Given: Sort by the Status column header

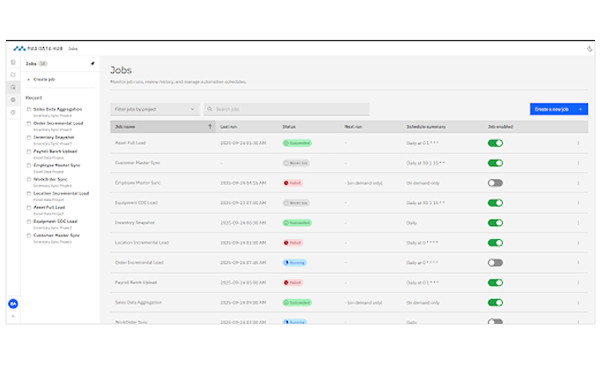Looking at the screenshot, I should click(289, 127).
